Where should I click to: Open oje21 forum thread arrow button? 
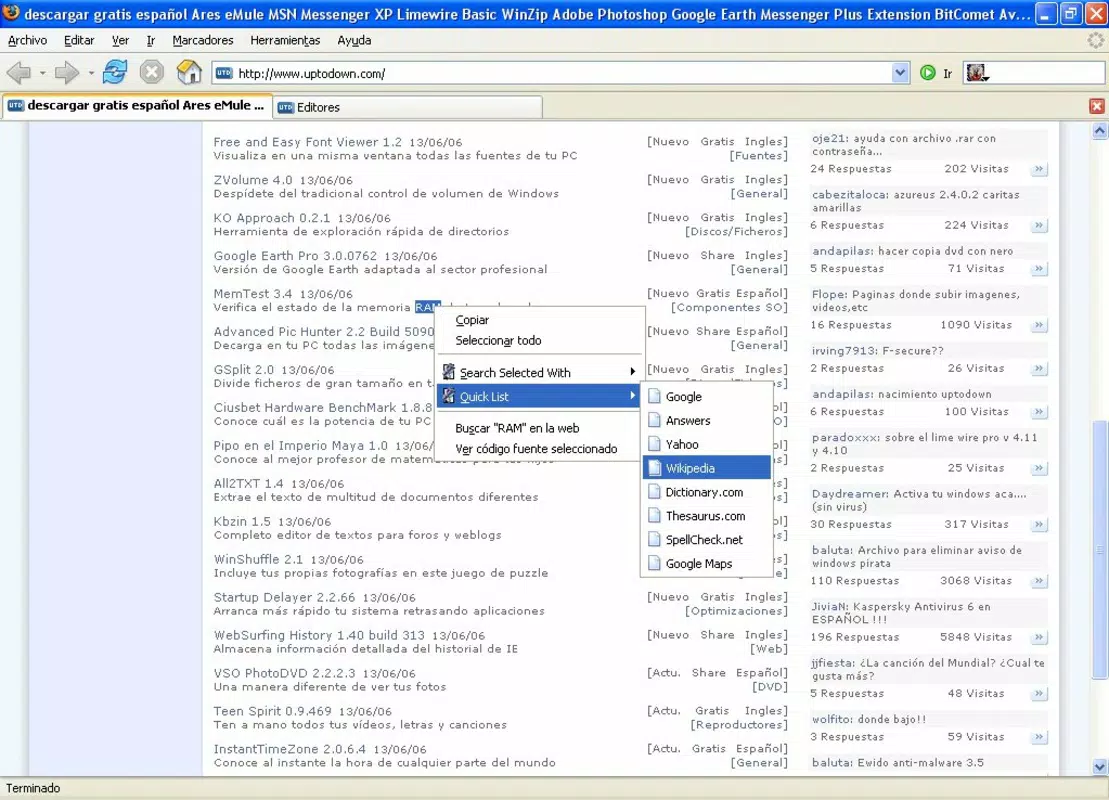(x=1038, y=169)
